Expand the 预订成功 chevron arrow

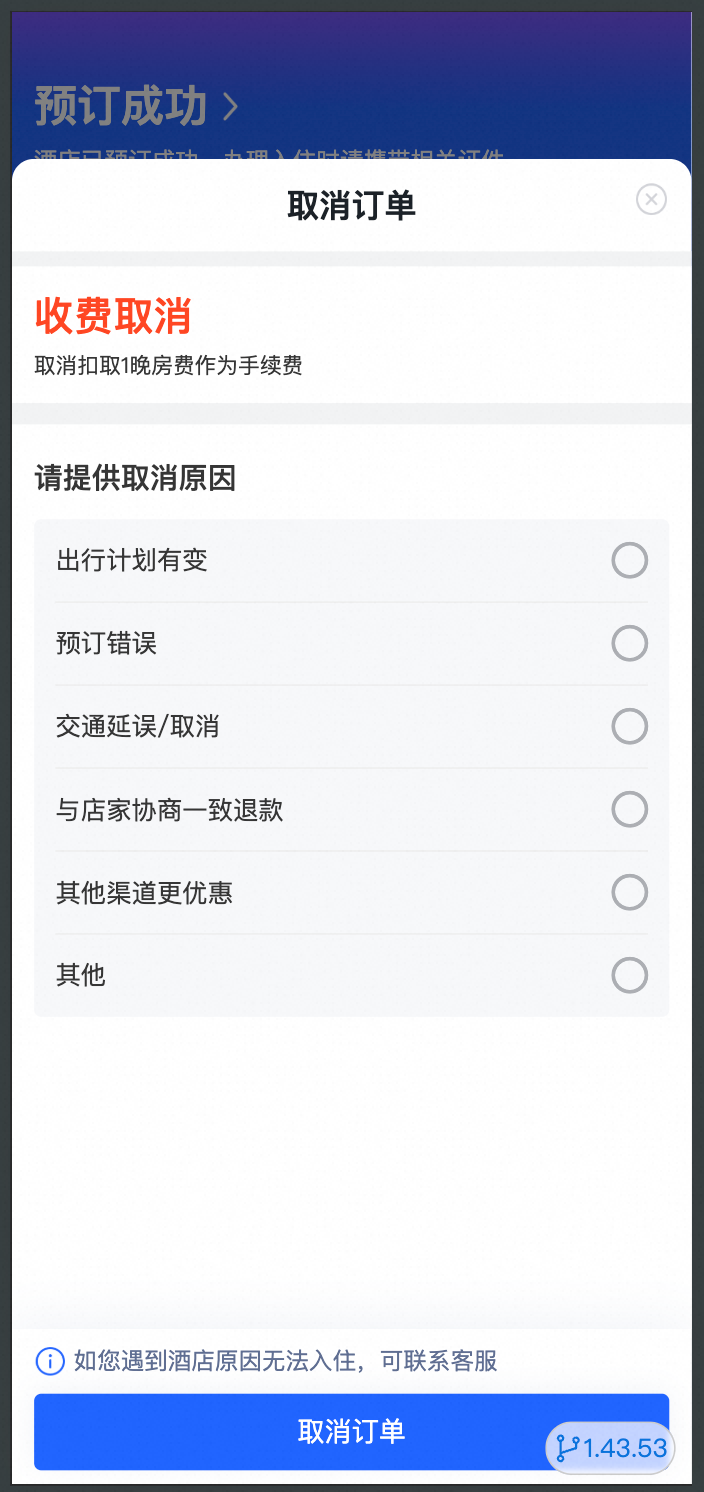point(230,107)
